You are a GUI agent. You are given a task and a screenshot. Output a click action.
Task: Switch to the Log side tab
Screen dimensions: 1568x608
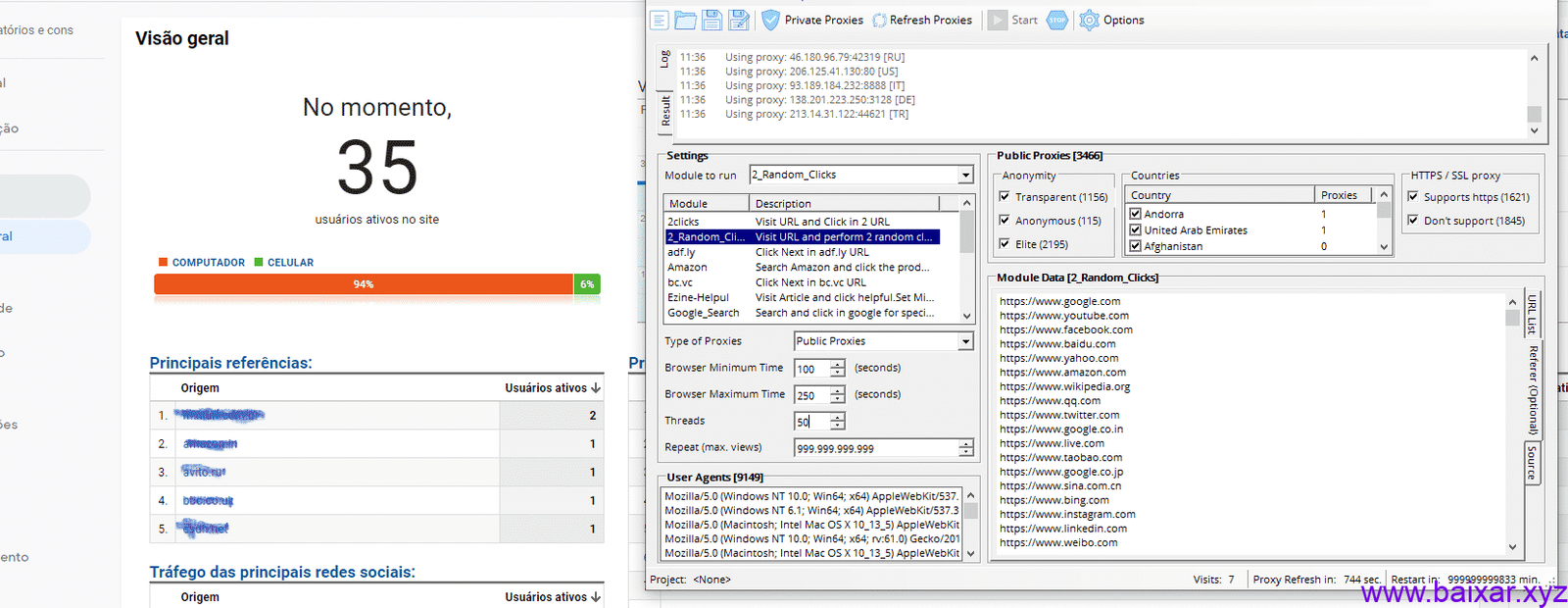665,59
